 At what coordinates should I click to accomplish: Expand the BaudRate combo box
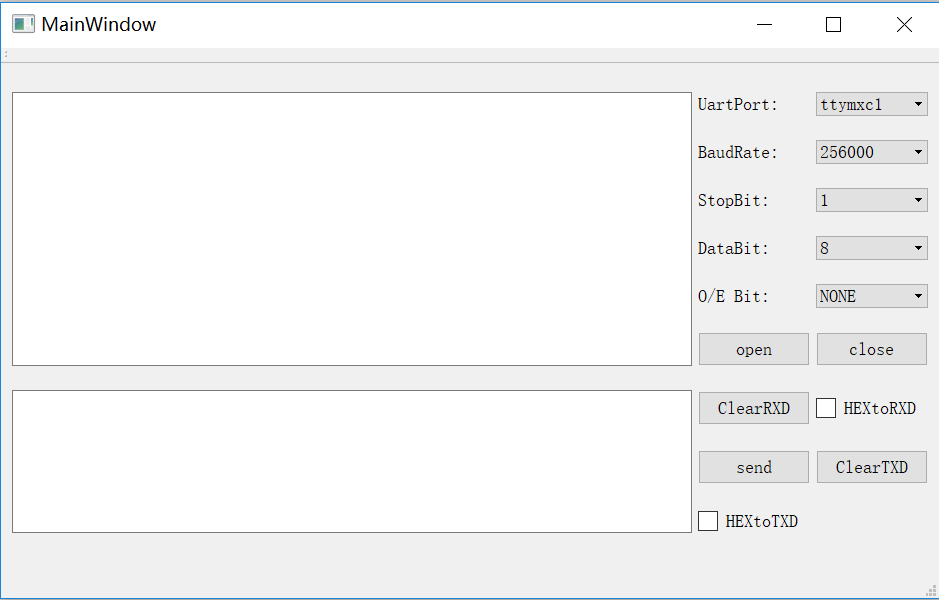point(871,152)
